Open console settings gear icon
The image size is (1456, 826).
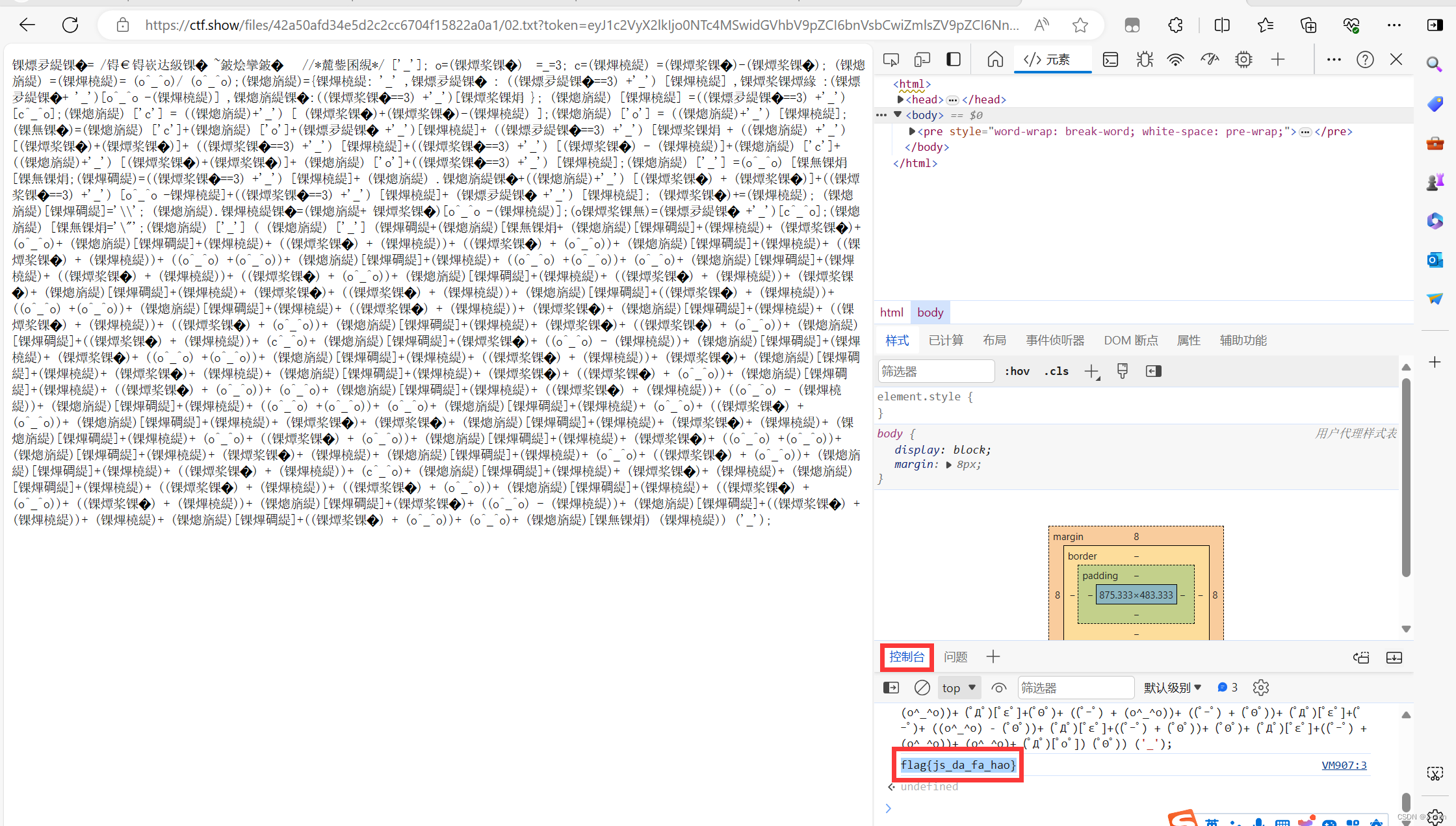click(x=1261, y=688)
